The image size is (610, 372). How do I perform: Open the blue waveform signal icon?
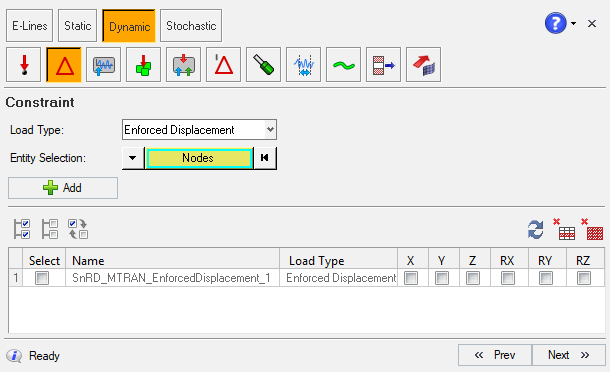(x=303, y=65)
